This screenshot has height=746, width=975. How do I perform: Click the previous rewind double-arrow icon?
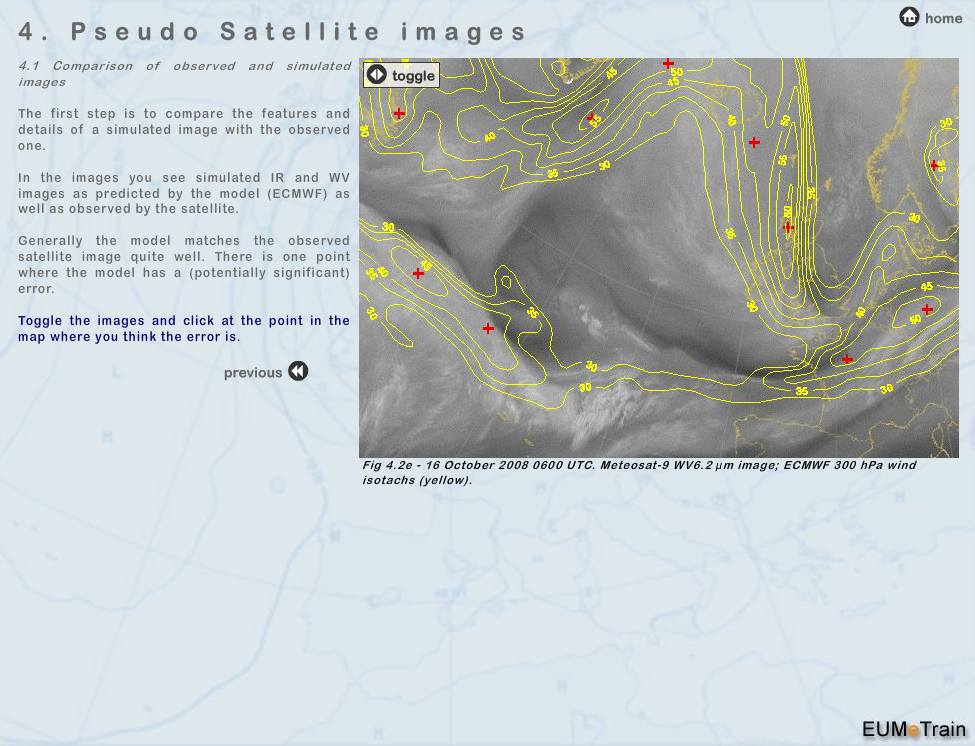tap(298, 372)
